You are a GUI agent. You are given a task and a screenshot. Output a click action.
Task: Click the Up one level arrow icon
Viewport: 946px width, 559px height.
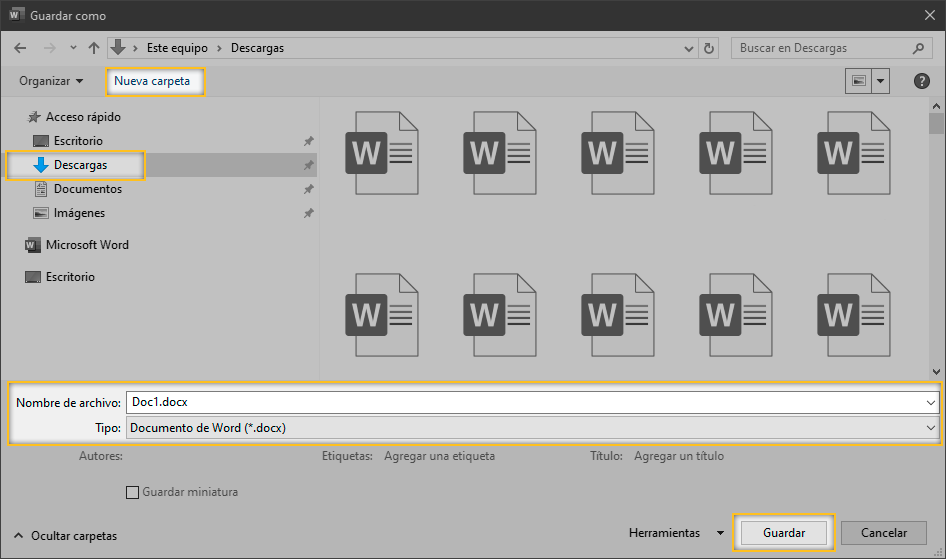pyautogui.click(x=94, y=48)
